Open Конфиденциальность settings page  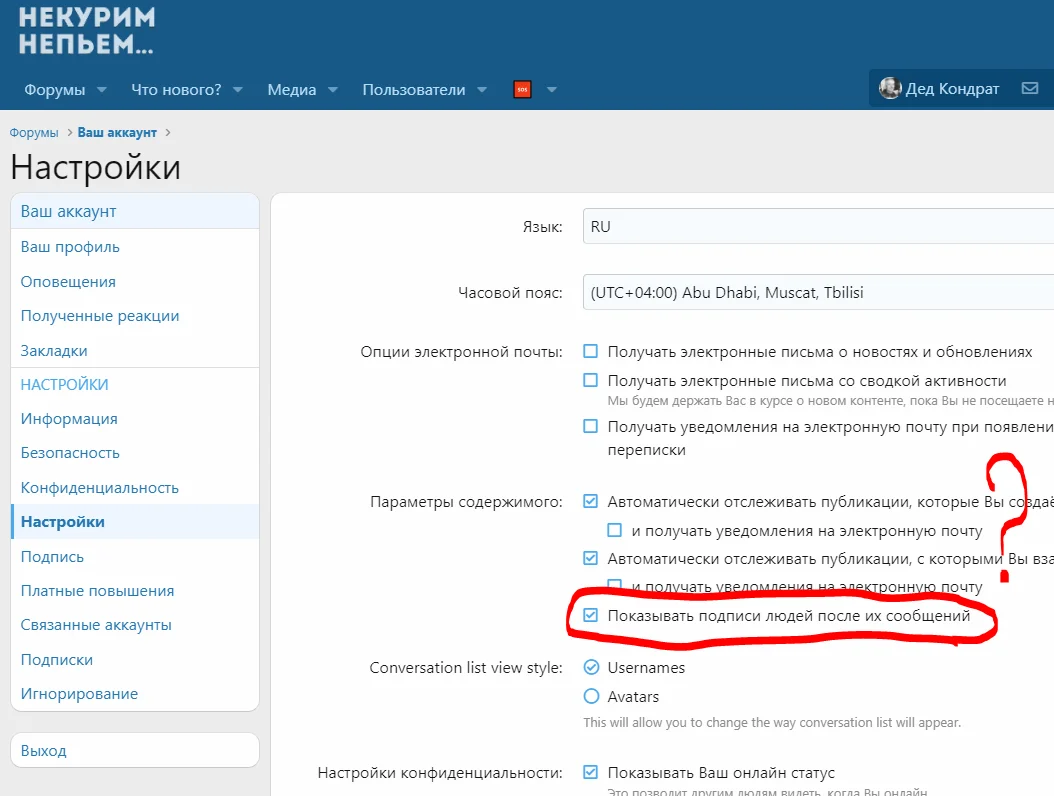click(x=135, y=487)
